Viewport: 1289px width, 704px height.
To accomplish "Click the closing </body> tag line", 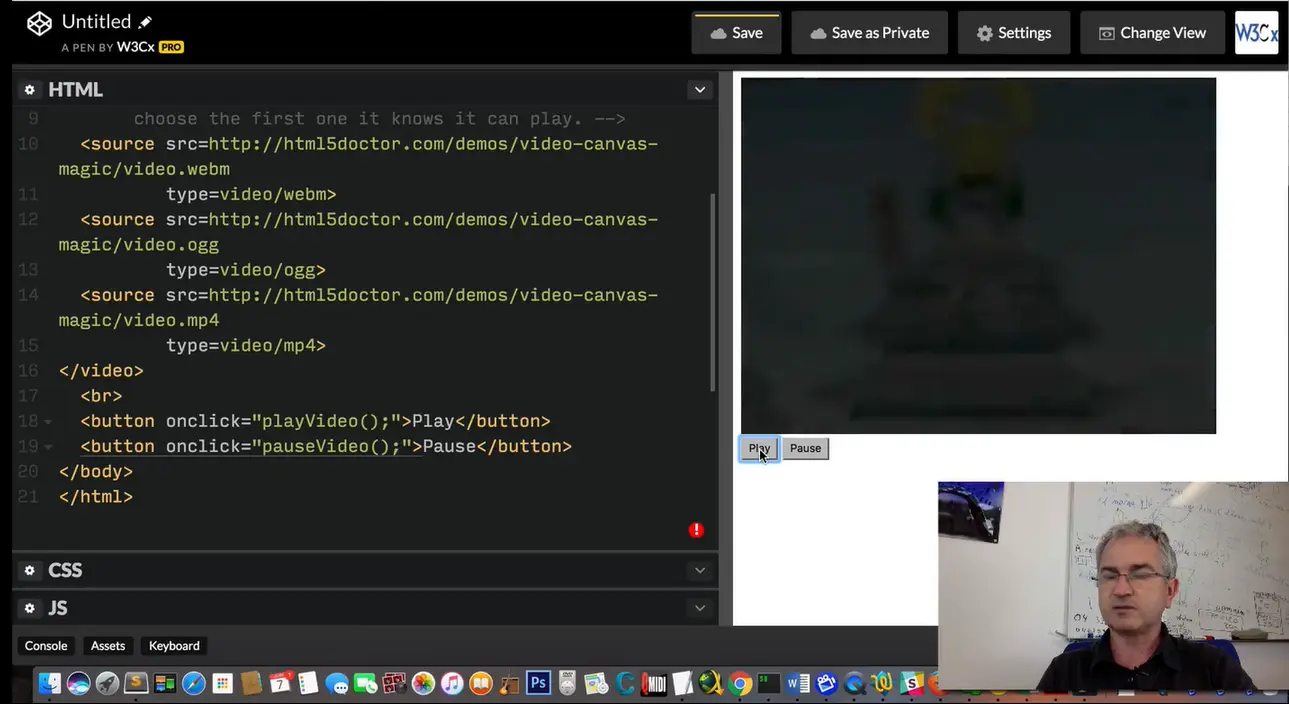I will 96,472.
